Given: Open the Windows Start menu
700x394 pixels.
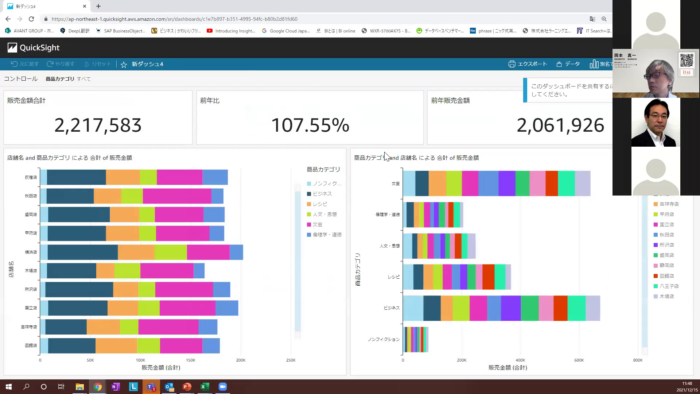Looking at the screenshot, I should (x=8, y=387).
